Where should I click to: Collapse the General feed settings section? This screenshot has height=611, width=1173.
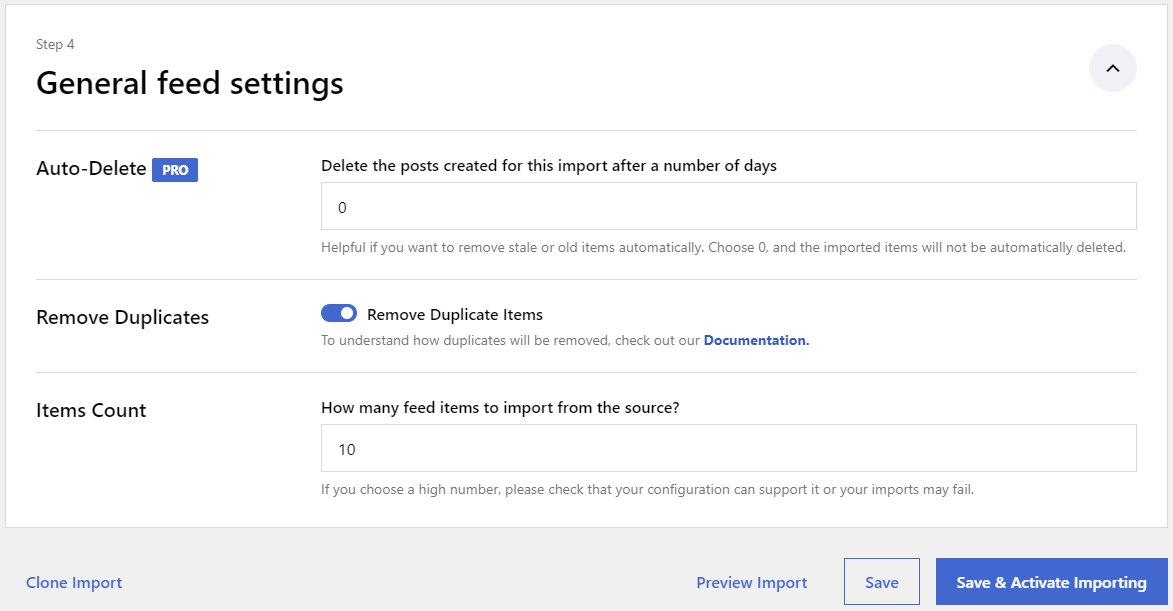click(1112, 67)
